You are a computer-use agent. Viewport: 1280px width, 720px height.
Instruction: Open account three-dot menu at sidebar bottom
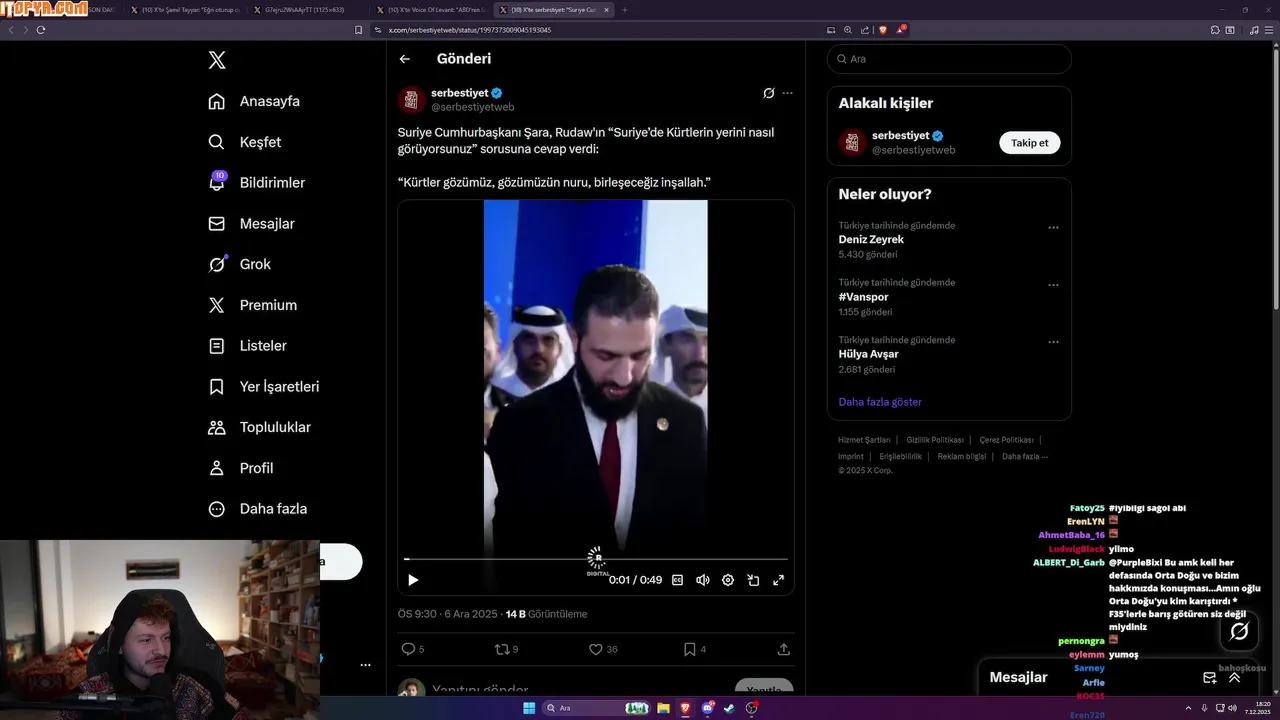365,665
